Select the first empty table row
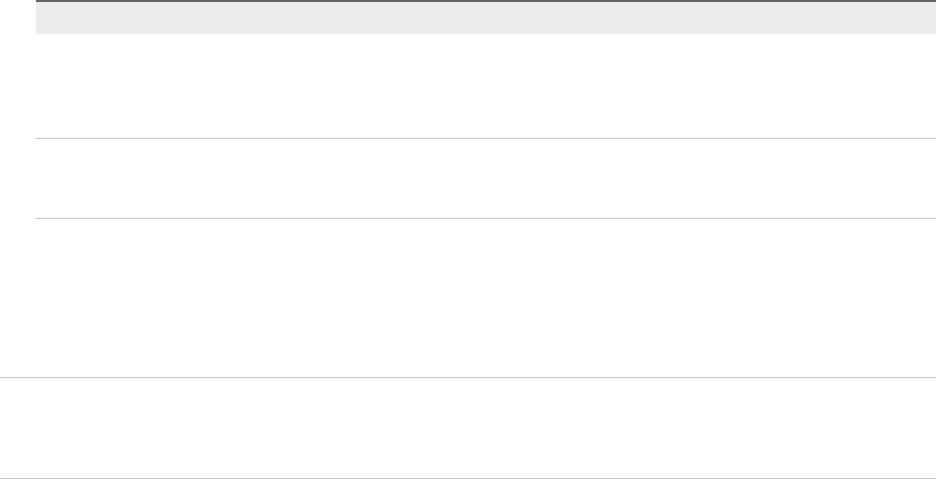The image size is (936, 479). [x=478, y=86]
